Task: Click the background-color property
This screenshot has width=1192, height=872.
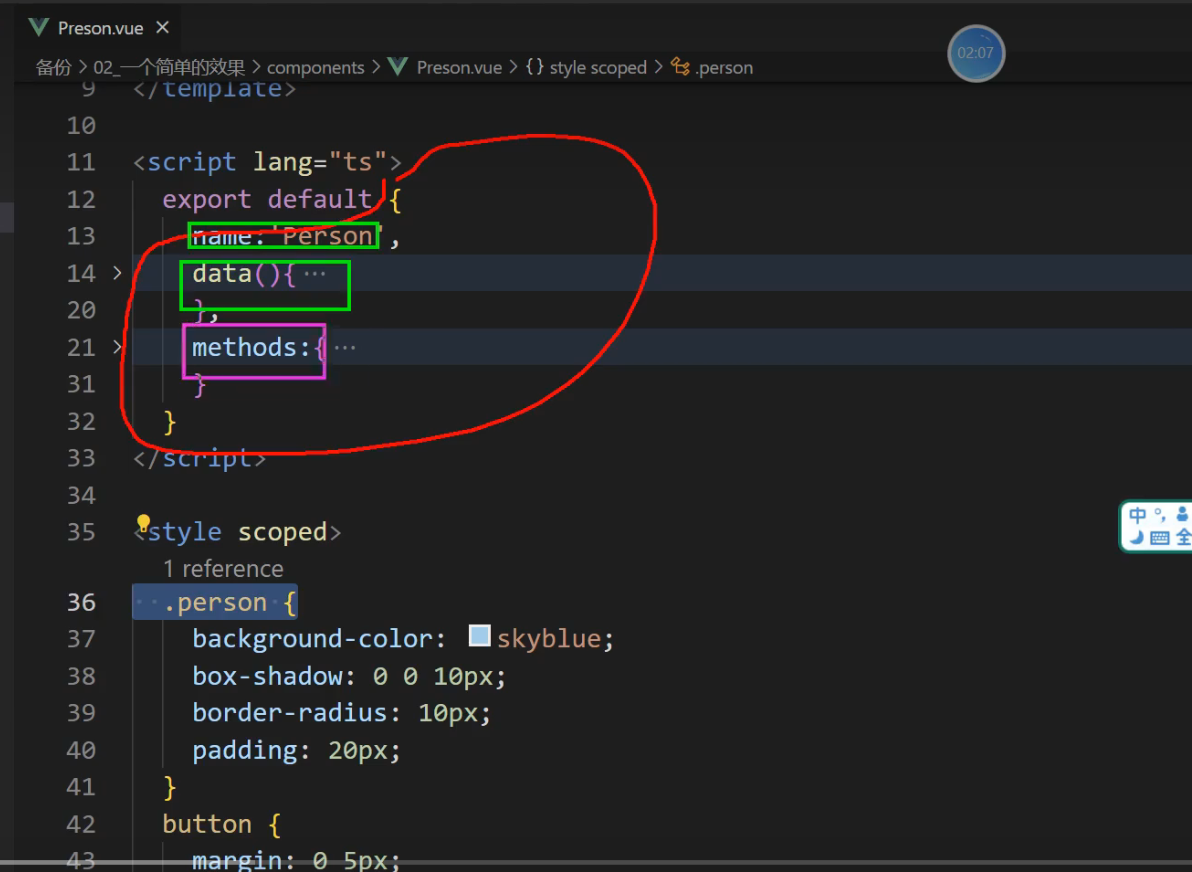Action: [312, 639]
